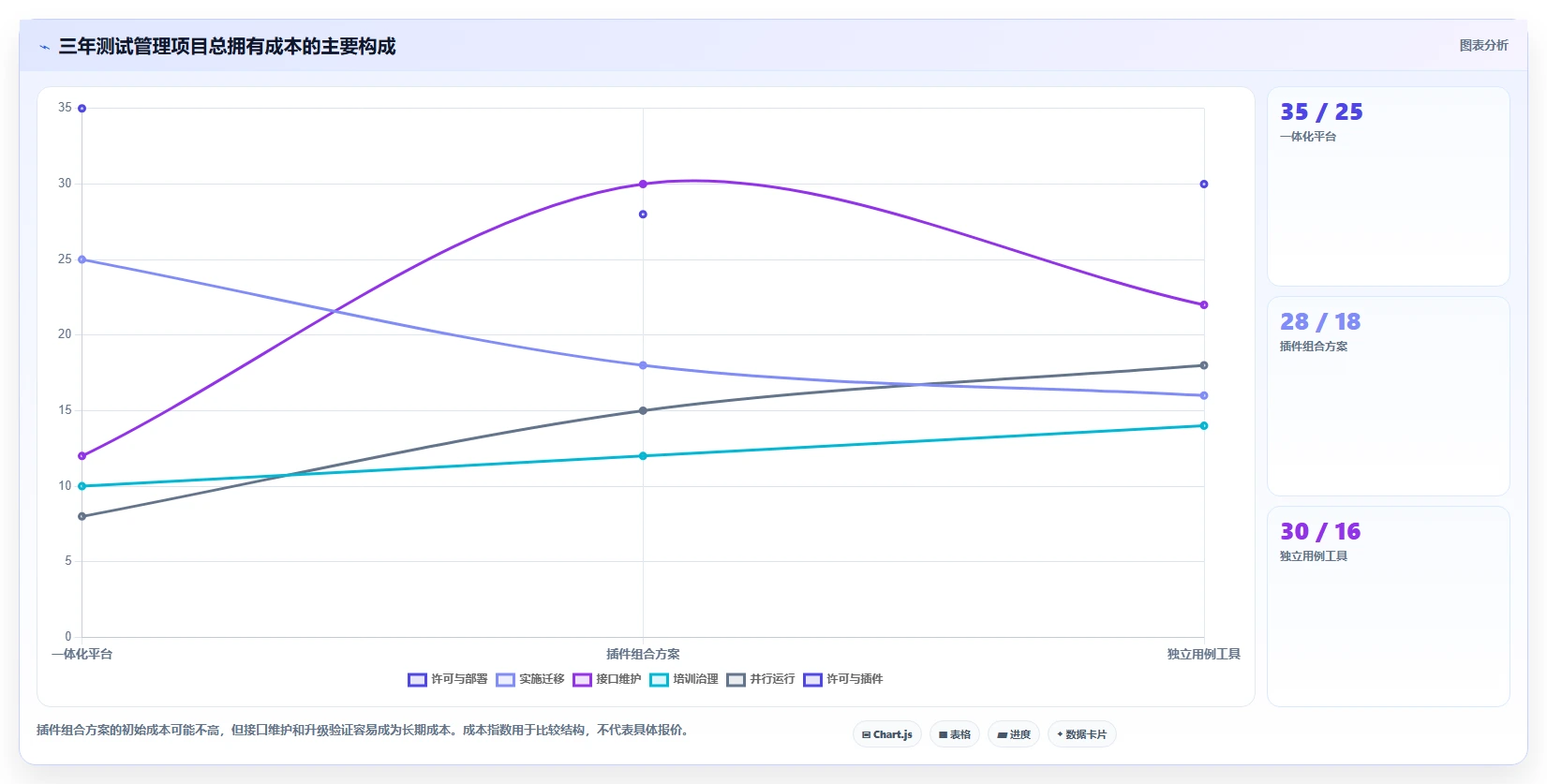Click the 30 / 16 summary value
Image resolution: width=1547 pixels, height=784 pixels.
click(1320, 532)
